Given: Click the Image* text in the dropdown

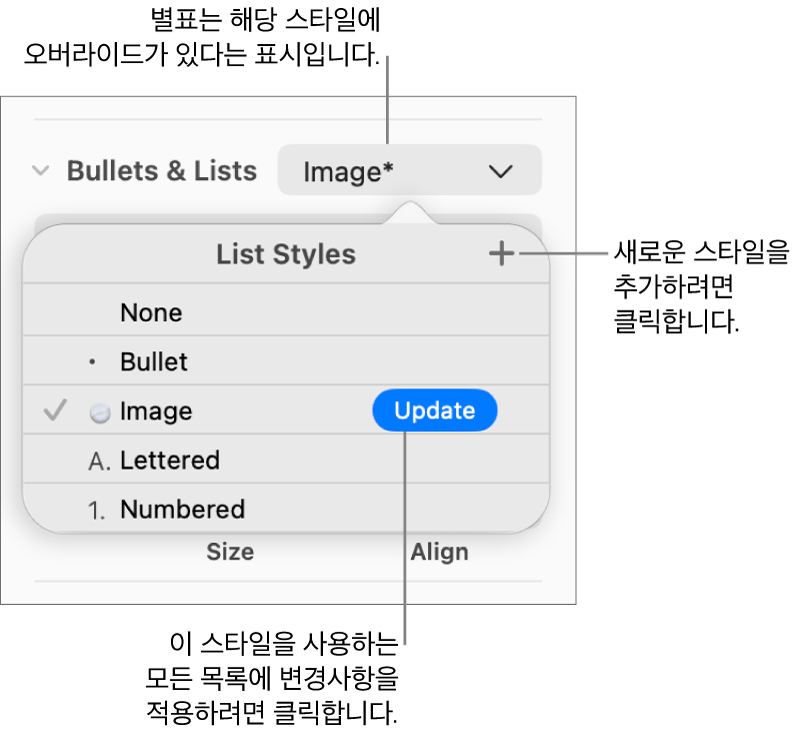Looking at the screenshot, I should [x=348, y=172].
